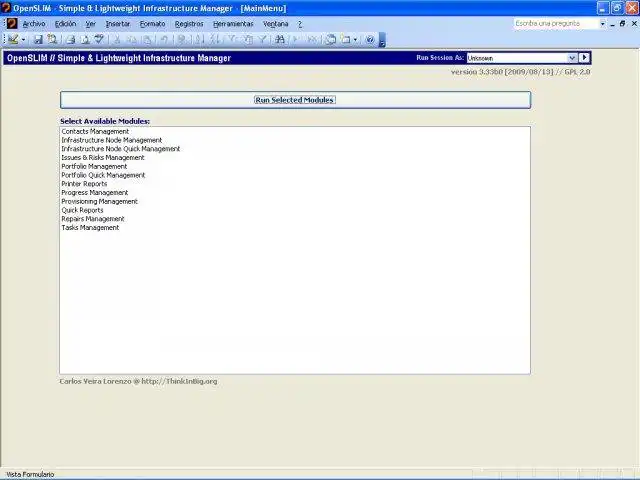This screenshot has height=480, width=640.
Task: Click the Help question mark toolbar icon
Action: point(370,39)
